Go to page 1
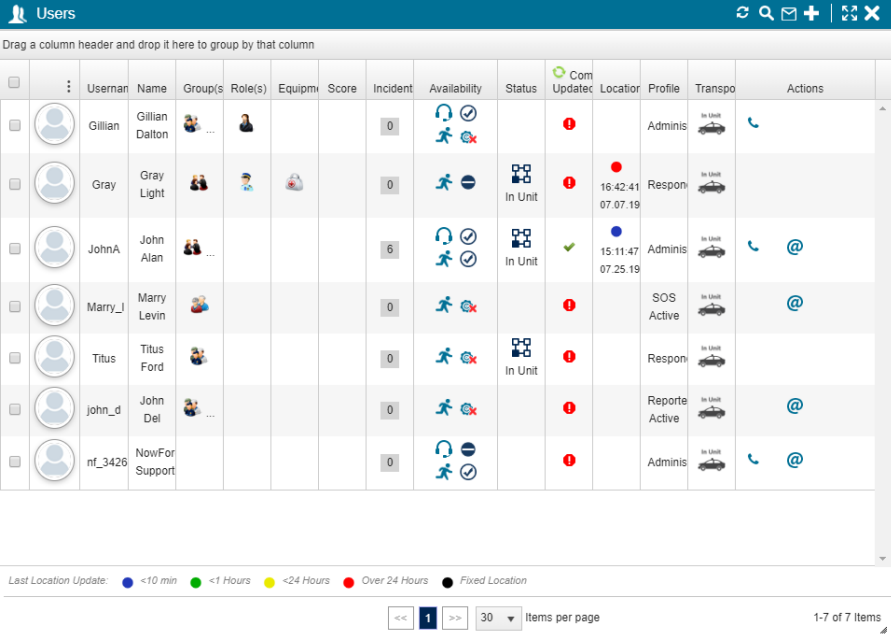This screenshot has width=891, height=637. tap(428, 618)
